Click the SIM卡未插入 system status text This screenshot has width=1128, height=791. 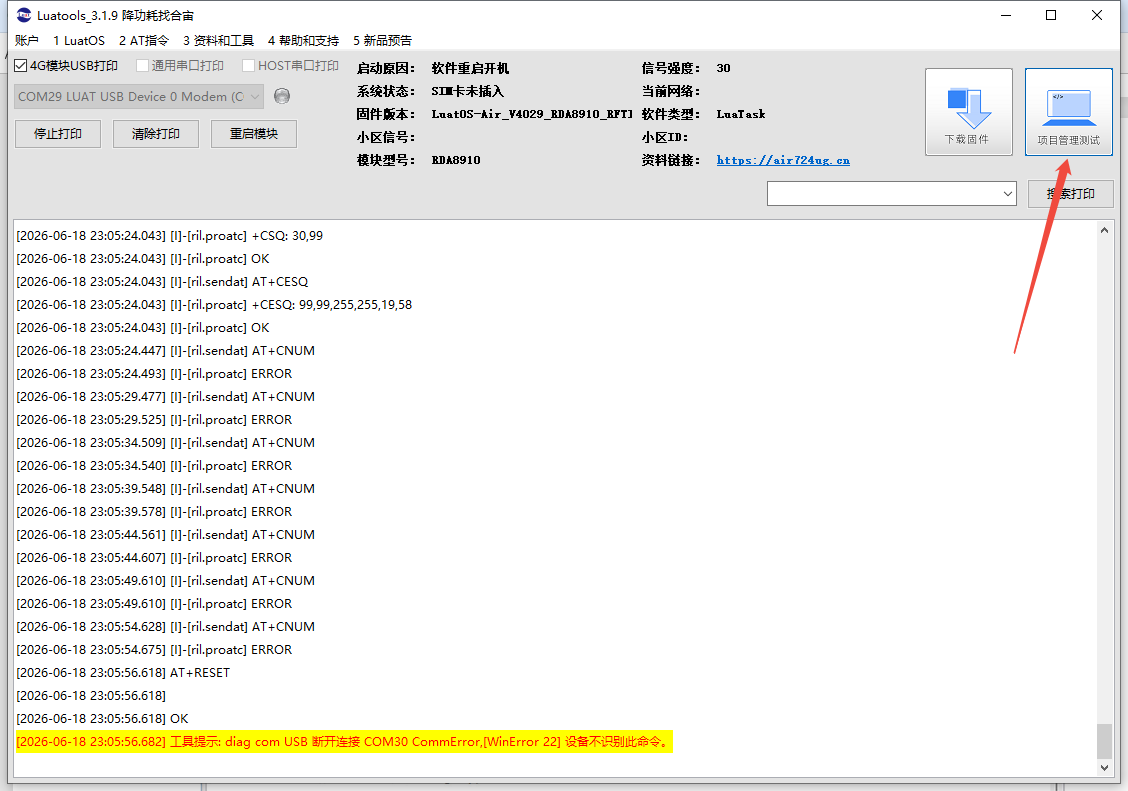[468, 91]
